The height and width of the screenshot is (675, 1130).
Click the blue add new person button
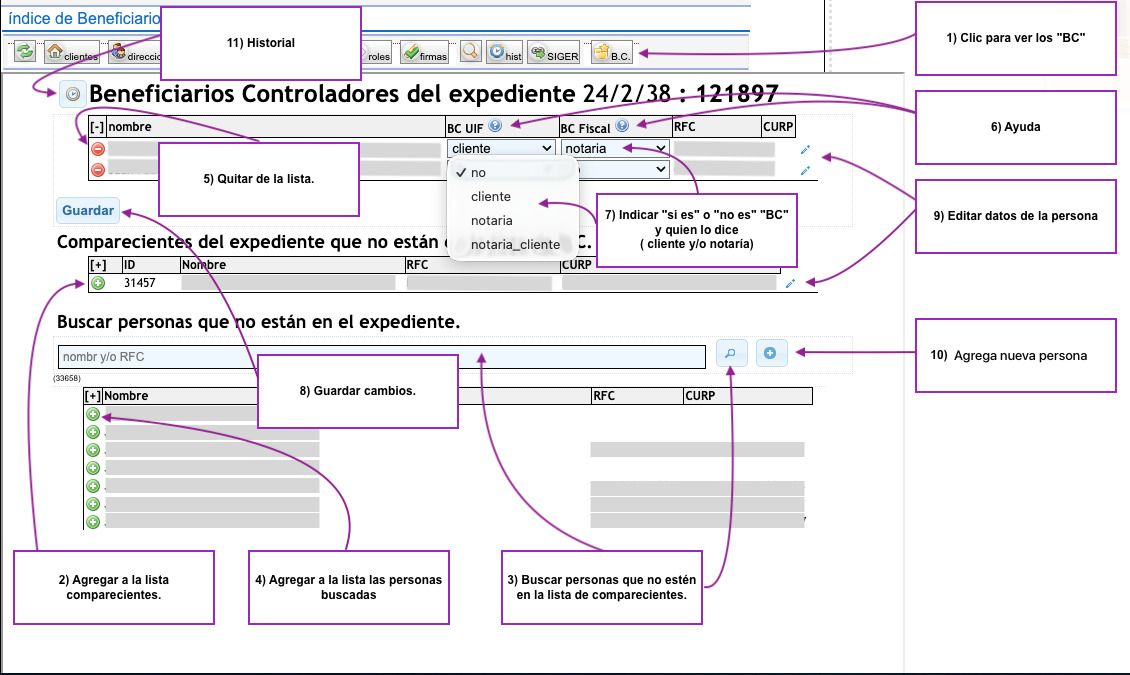[771, 353]
